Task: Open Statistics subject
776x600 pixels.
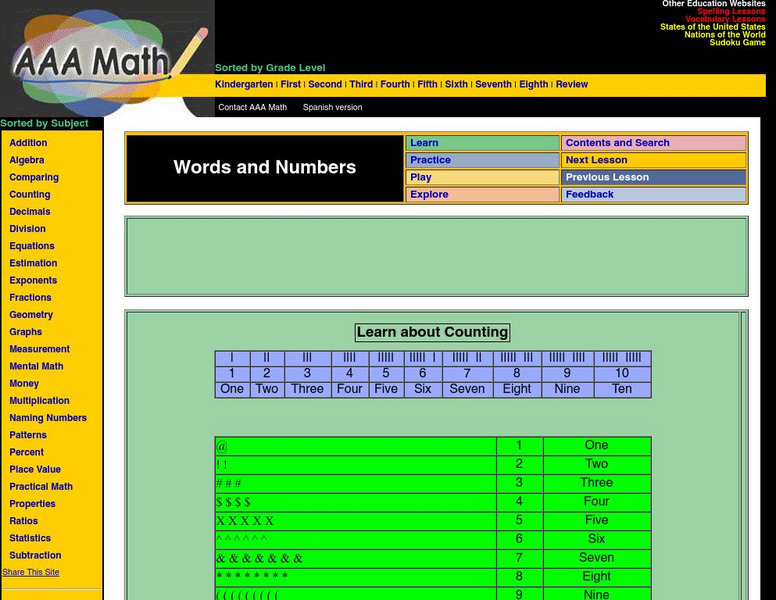Action: 30,538
